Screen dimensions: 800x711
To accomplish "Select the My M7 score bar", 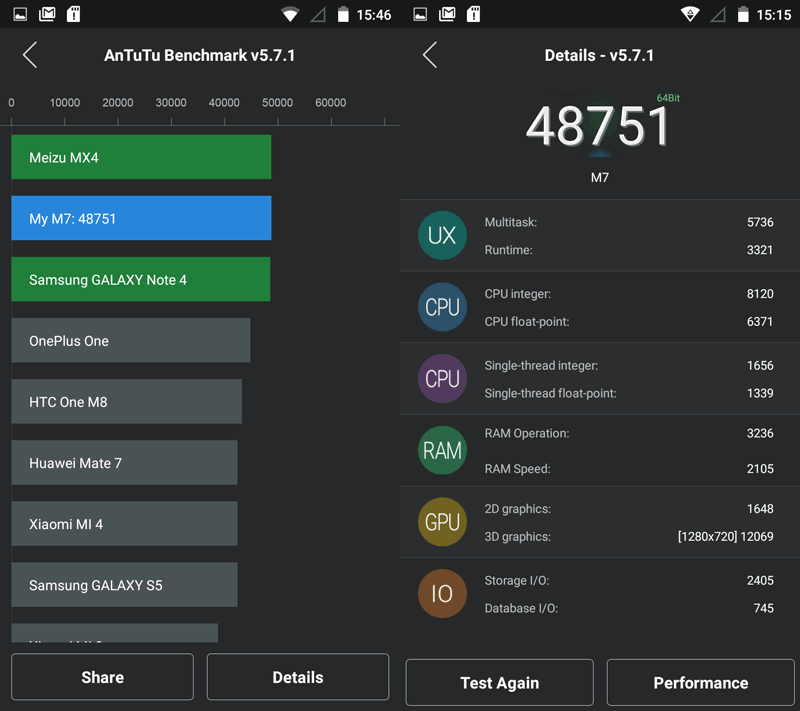I will click(140, 218).
